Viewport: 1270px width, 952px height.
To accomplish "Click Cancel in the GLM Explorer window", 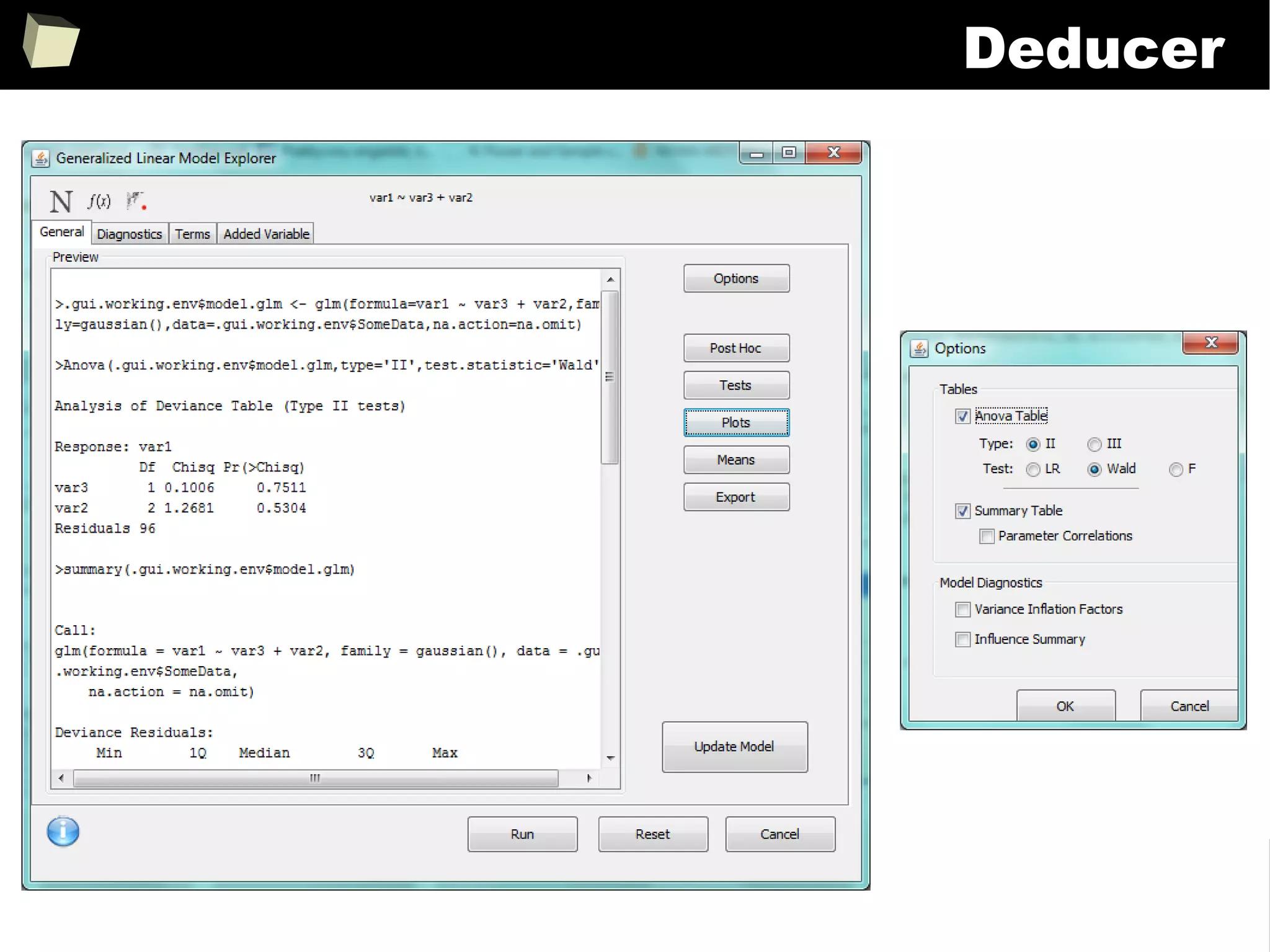I will (780, 834).
